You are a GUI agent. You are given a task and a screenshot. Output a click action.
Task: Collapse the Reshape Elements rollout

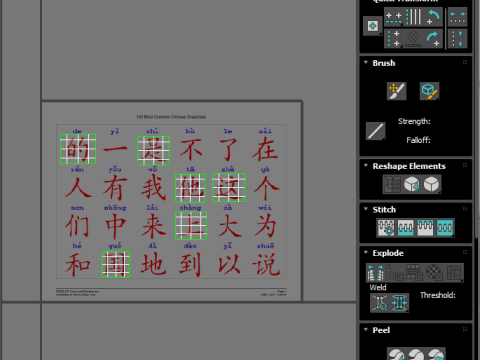tap(366, 166)
